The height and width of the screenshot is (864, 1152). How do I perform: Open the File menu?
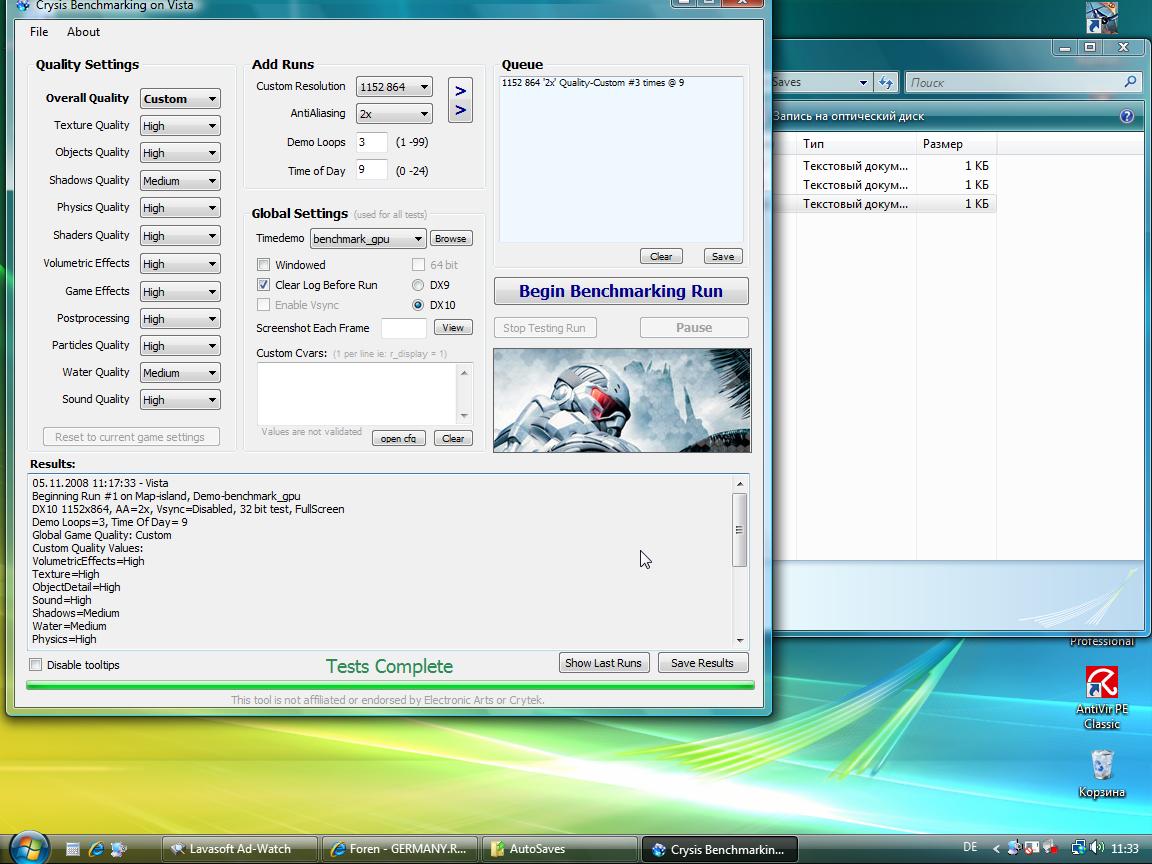point(39,32)
